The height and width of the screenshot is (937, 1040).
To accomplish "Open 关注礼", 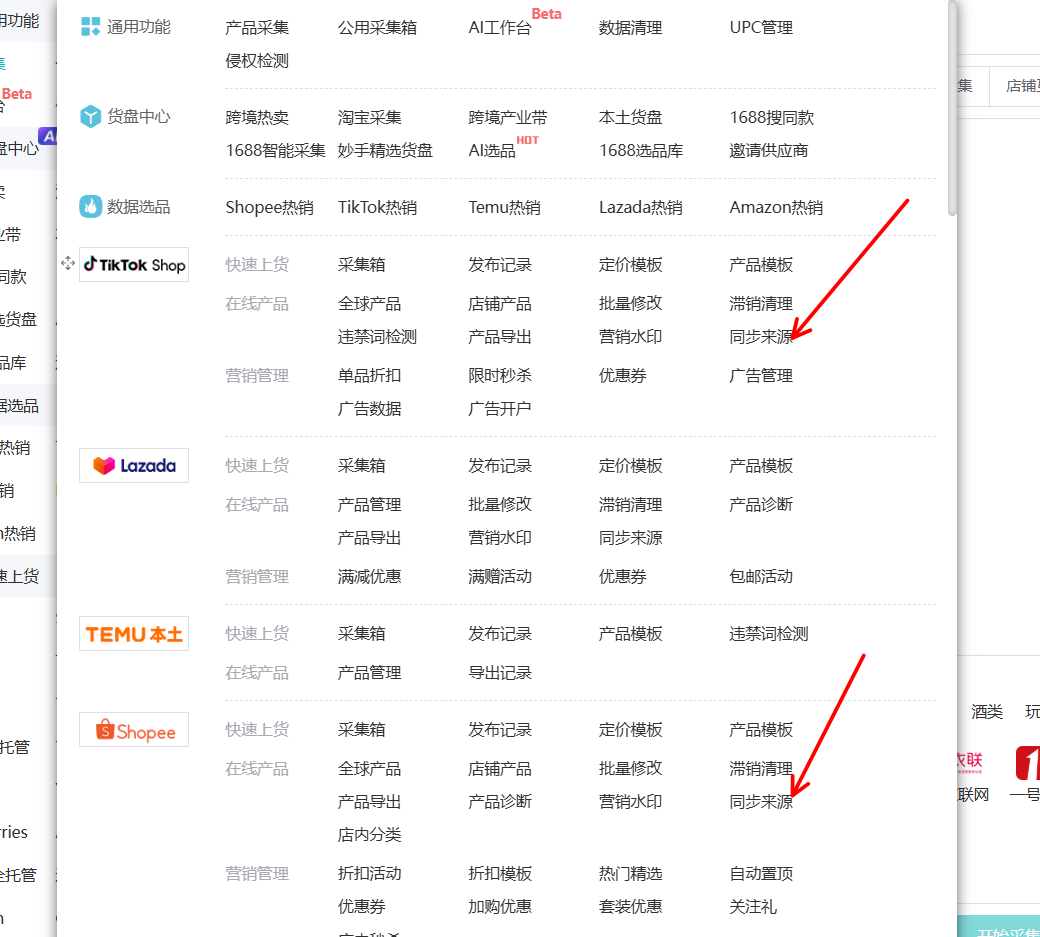I will [x=753, y=906].
